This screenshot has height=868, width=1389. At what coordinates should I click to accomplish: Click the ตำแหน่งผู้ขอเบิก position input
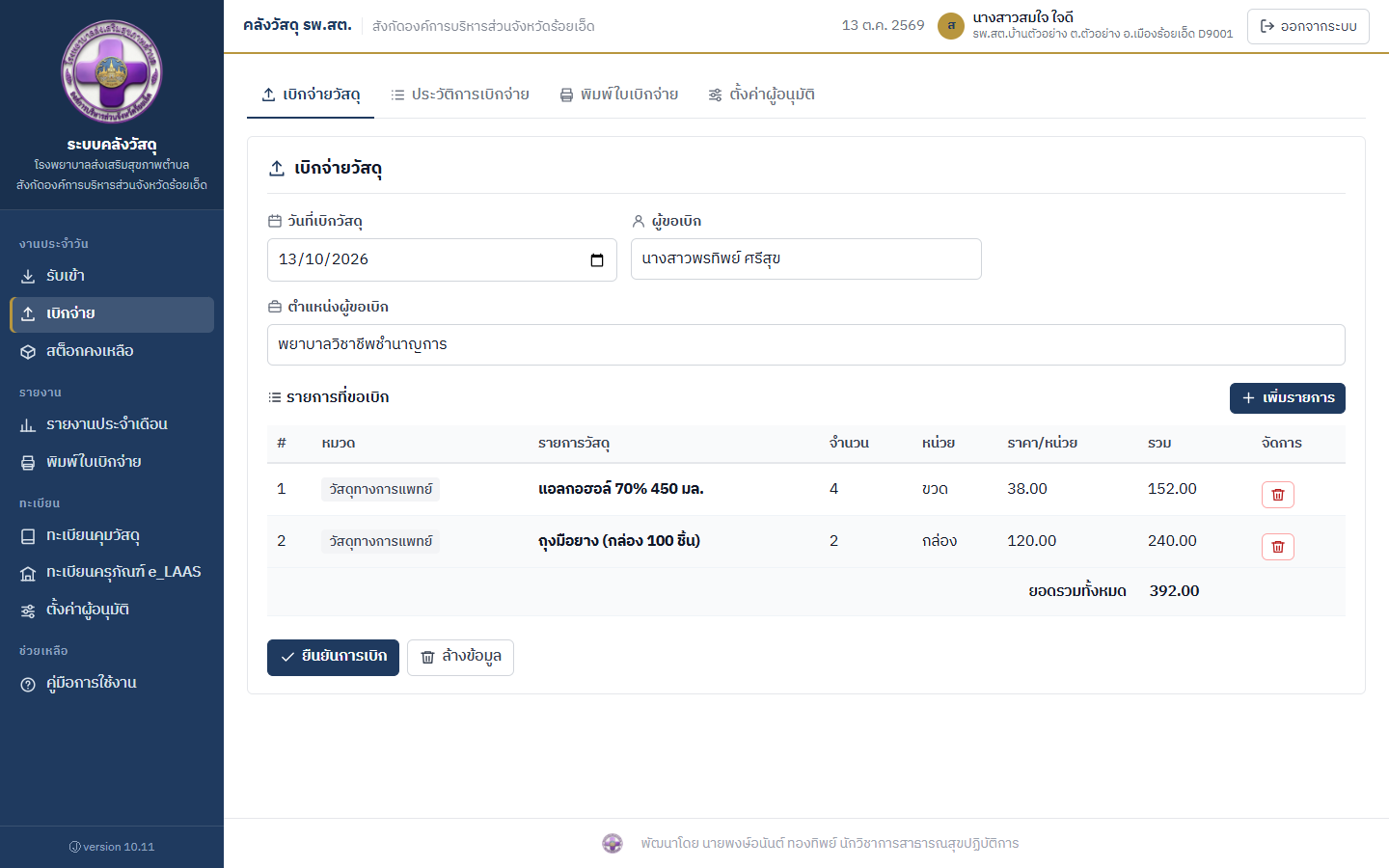click(806, 345)
